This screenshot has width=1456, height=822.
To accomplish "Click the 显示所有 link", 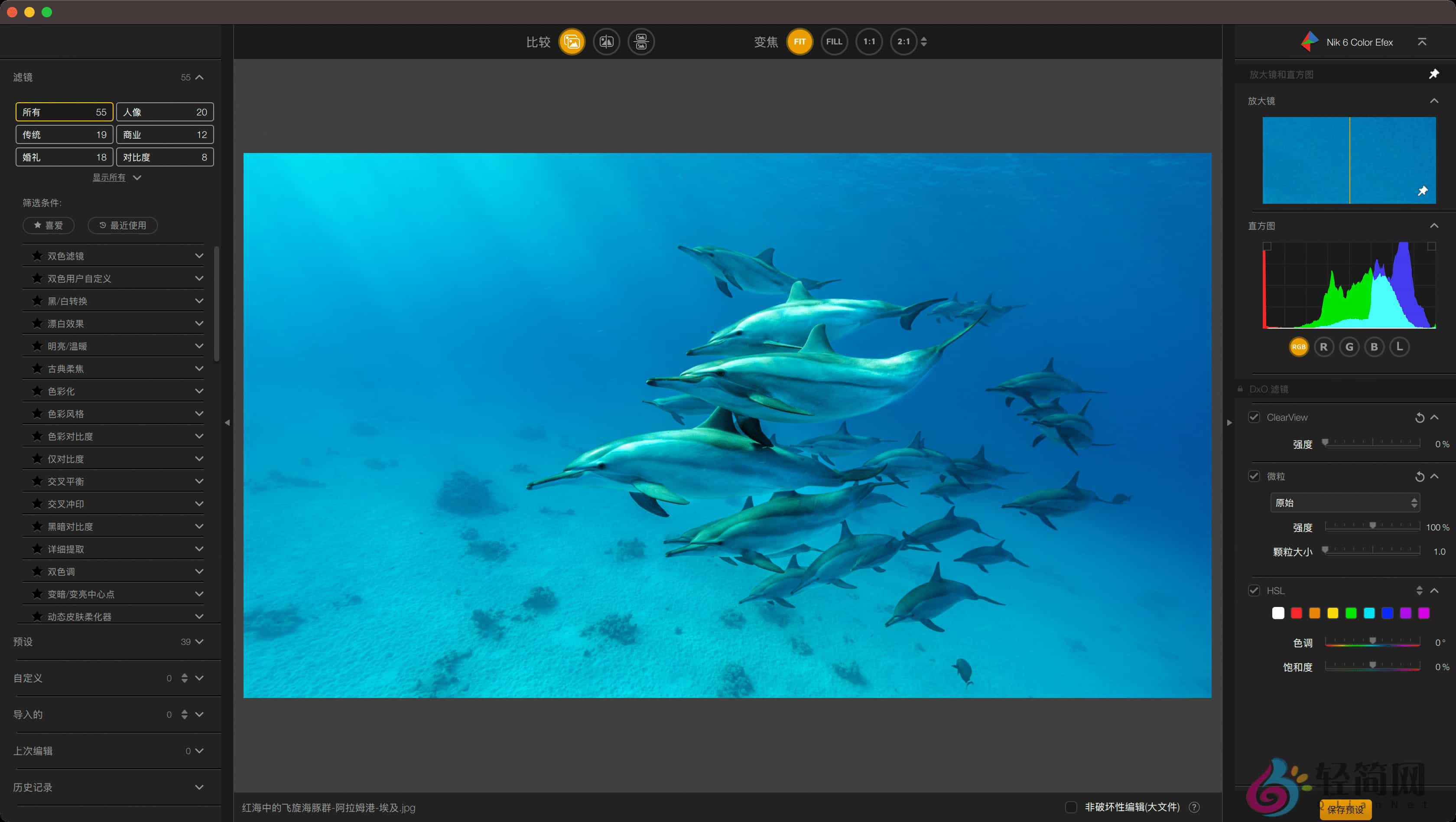I will pyautogui.click(x=109, y=177).
